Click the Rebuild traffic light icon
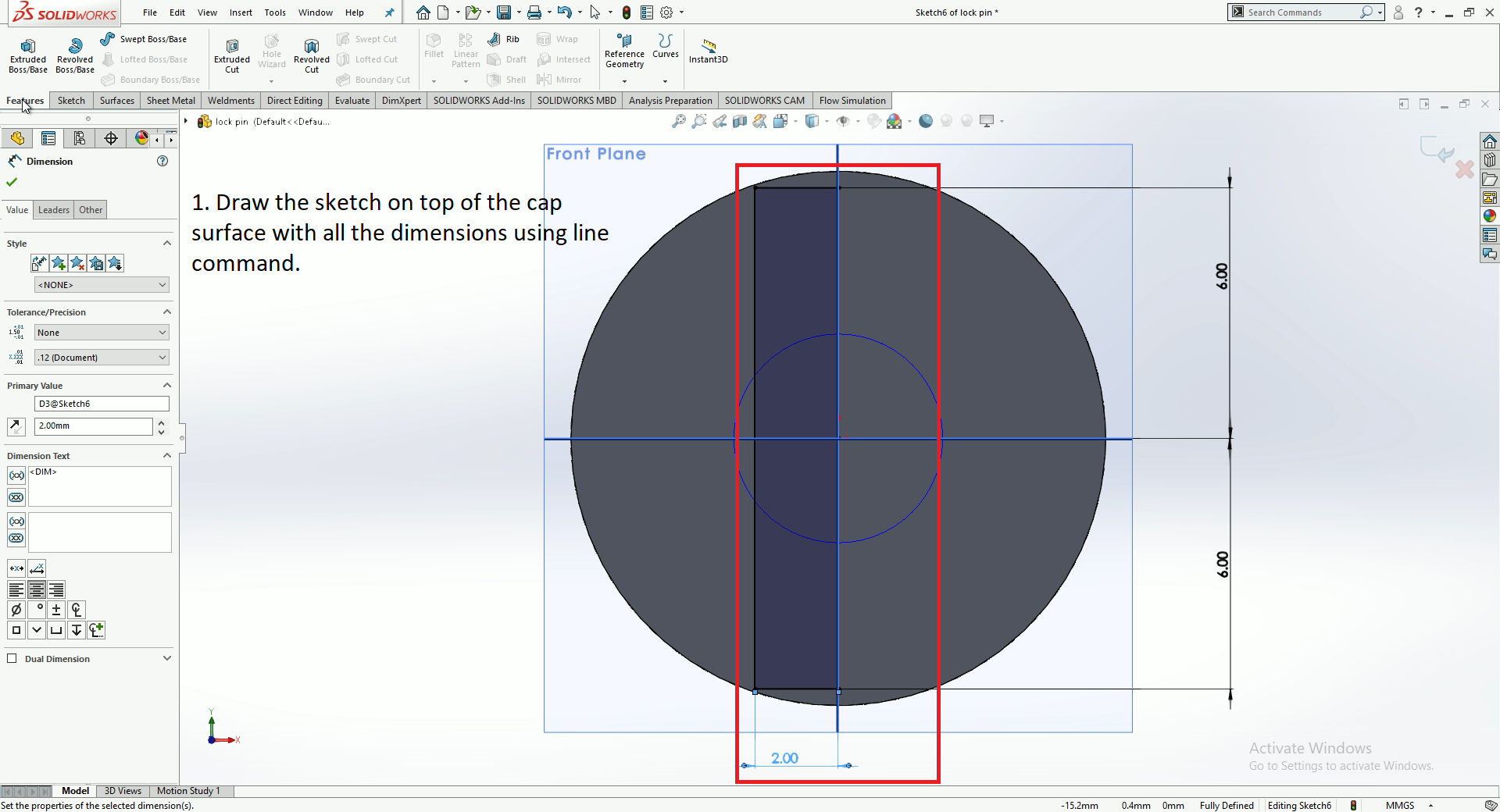Screen dimensions: 1500x812 coord(627,12)
